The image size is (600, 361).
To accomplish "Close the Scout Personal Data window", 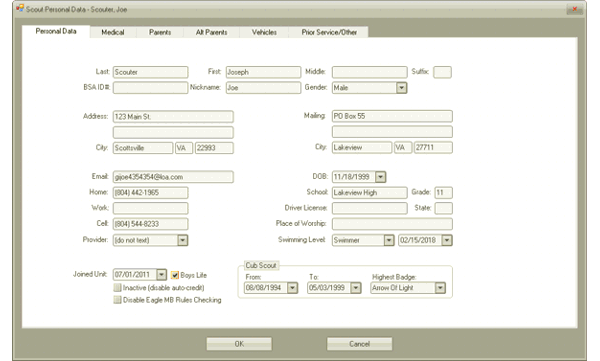I will [574, 9].
